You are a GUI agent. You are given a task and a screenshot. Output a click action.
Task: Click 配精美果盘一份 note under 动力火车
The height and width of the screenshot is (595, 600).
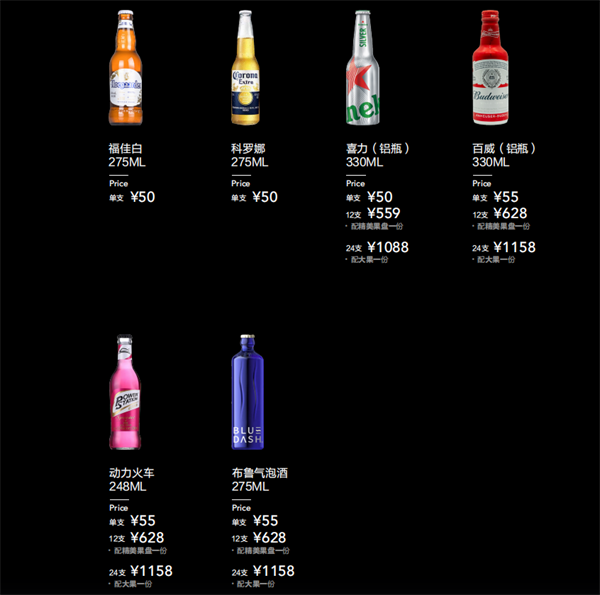[x=140, y=551]
